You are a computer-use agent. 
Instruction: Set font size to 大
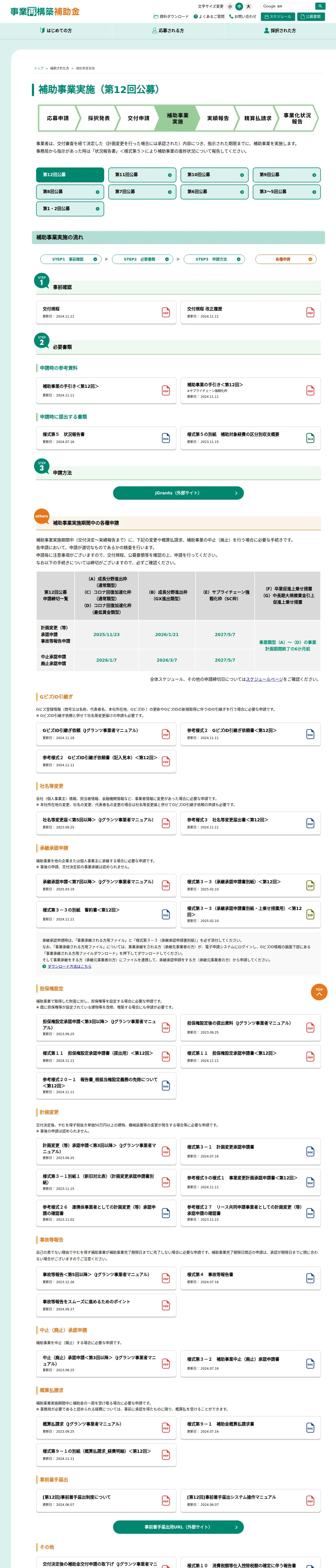(x=248, y=7)
